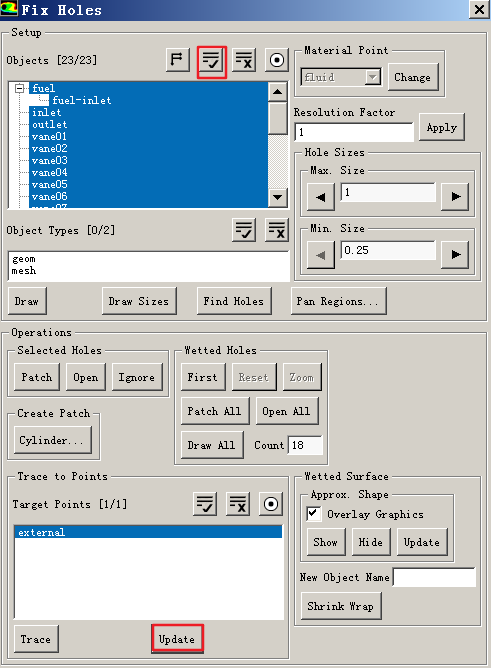The height and width of the screenshot is (668, 491).
Task: Select vane05 in the objects list
Action: pyautogui.click(x=49, y=184)
